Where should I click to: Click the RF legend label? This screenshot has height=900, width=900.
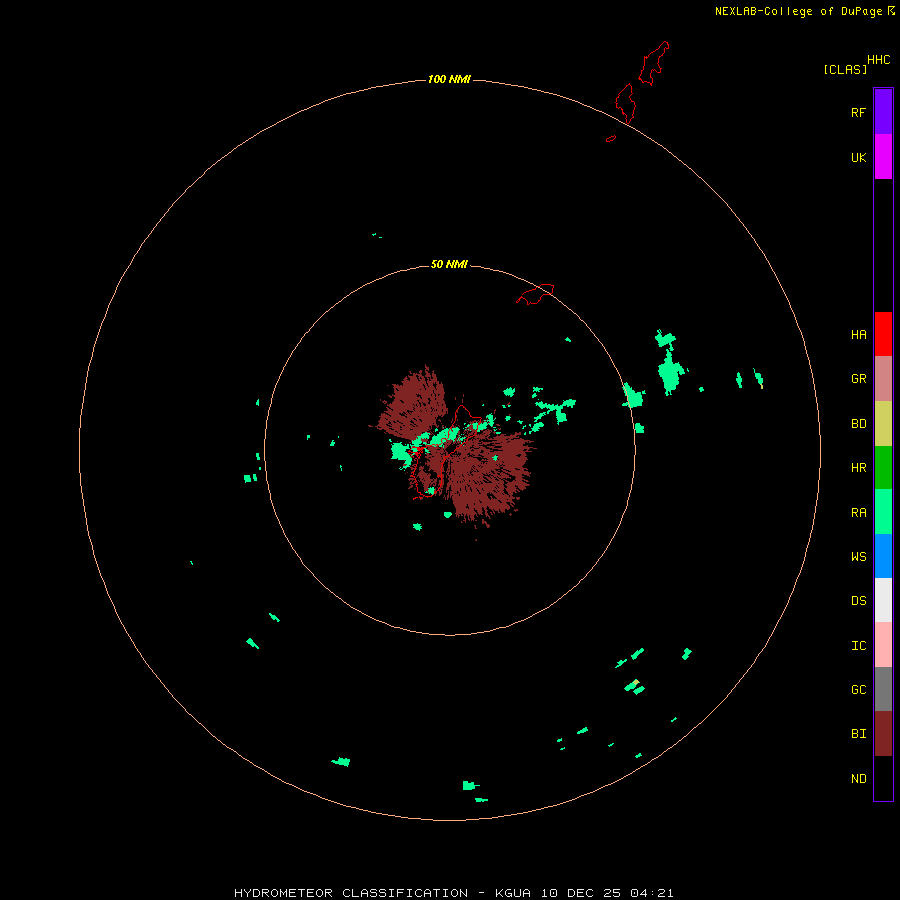[859, 112]
